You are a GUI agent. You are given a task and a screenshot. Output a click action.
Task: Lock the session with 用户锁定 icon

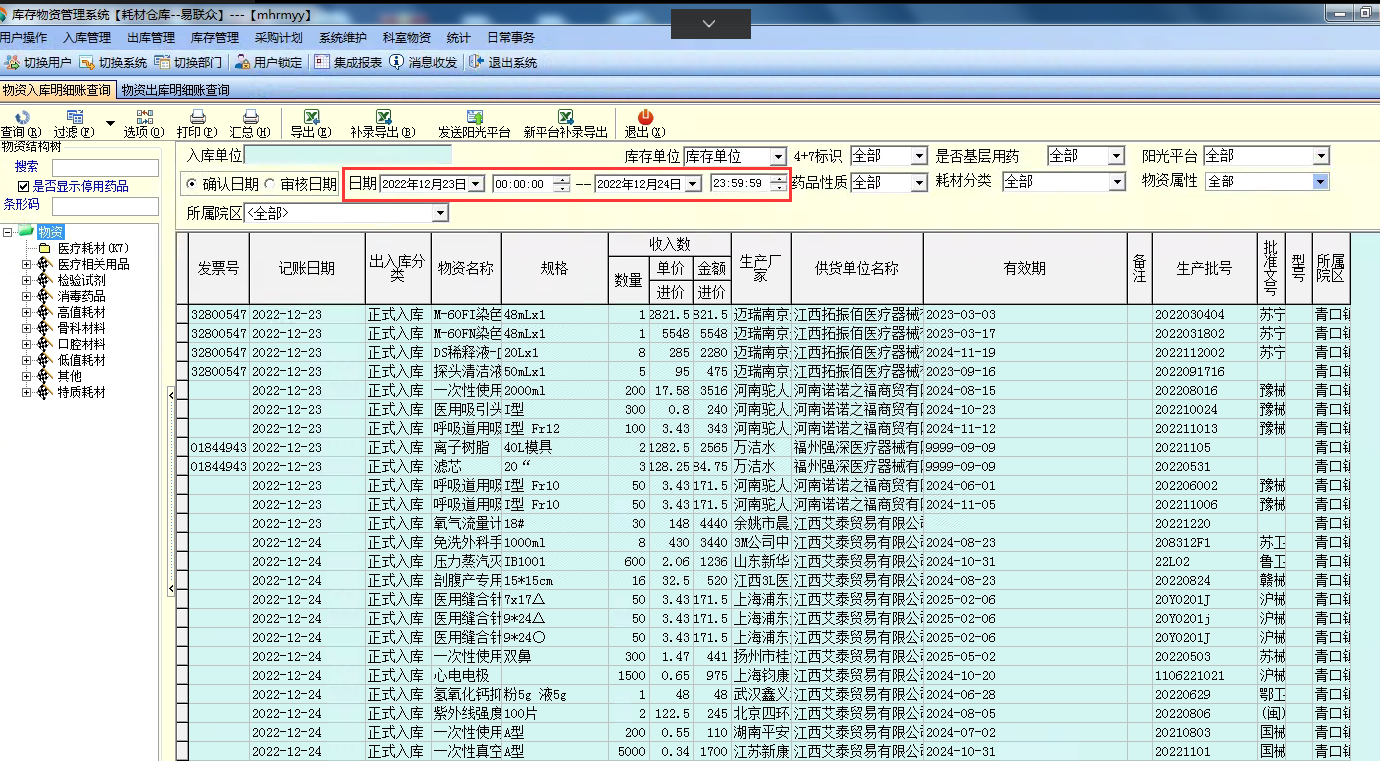pos(242,62)
